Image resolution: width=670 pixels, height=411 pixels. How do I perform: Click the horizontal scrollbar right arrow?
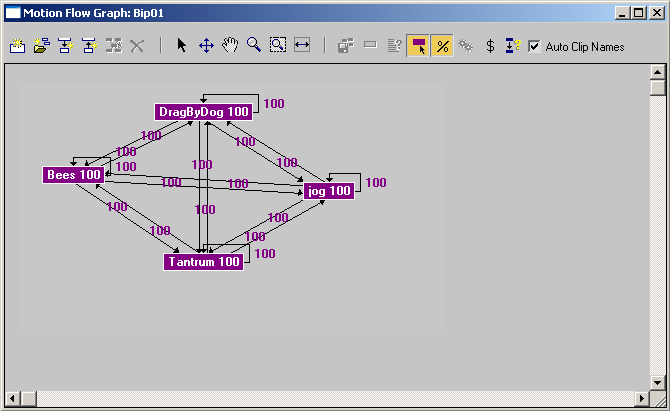coord(641,399)
